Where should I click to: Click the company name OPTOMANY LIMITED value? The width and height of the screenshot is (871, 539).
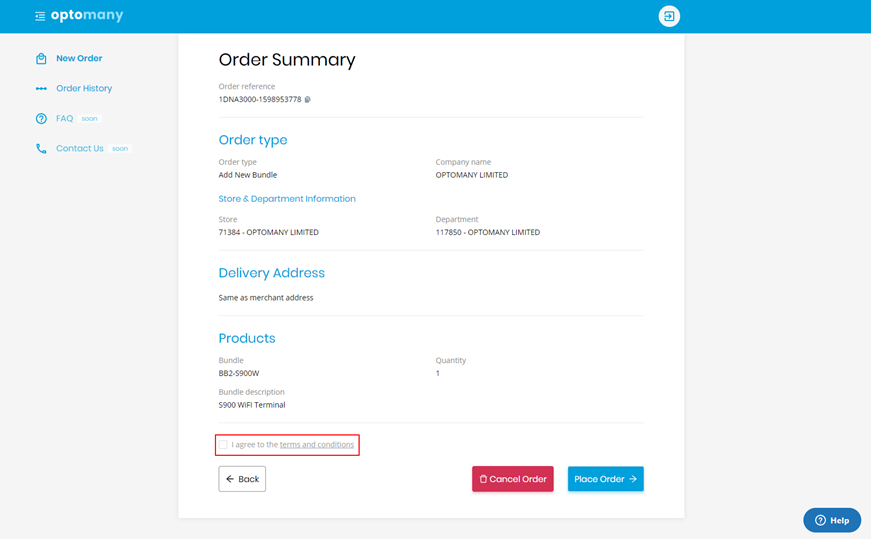coord(472,175)
